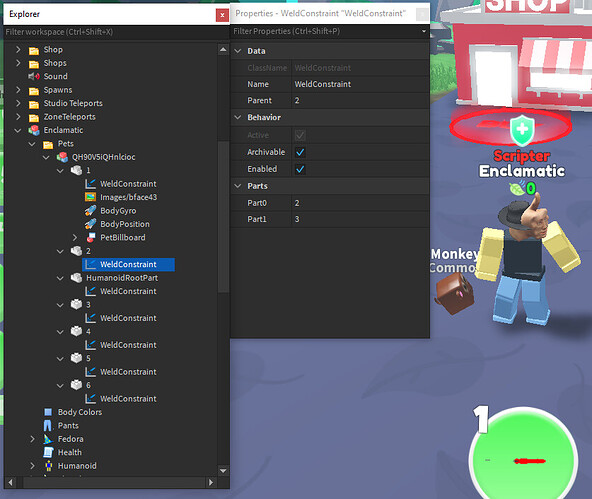Select the Pants clothing icon
This screenshot has height=499, width=592.
click(48, 425)
